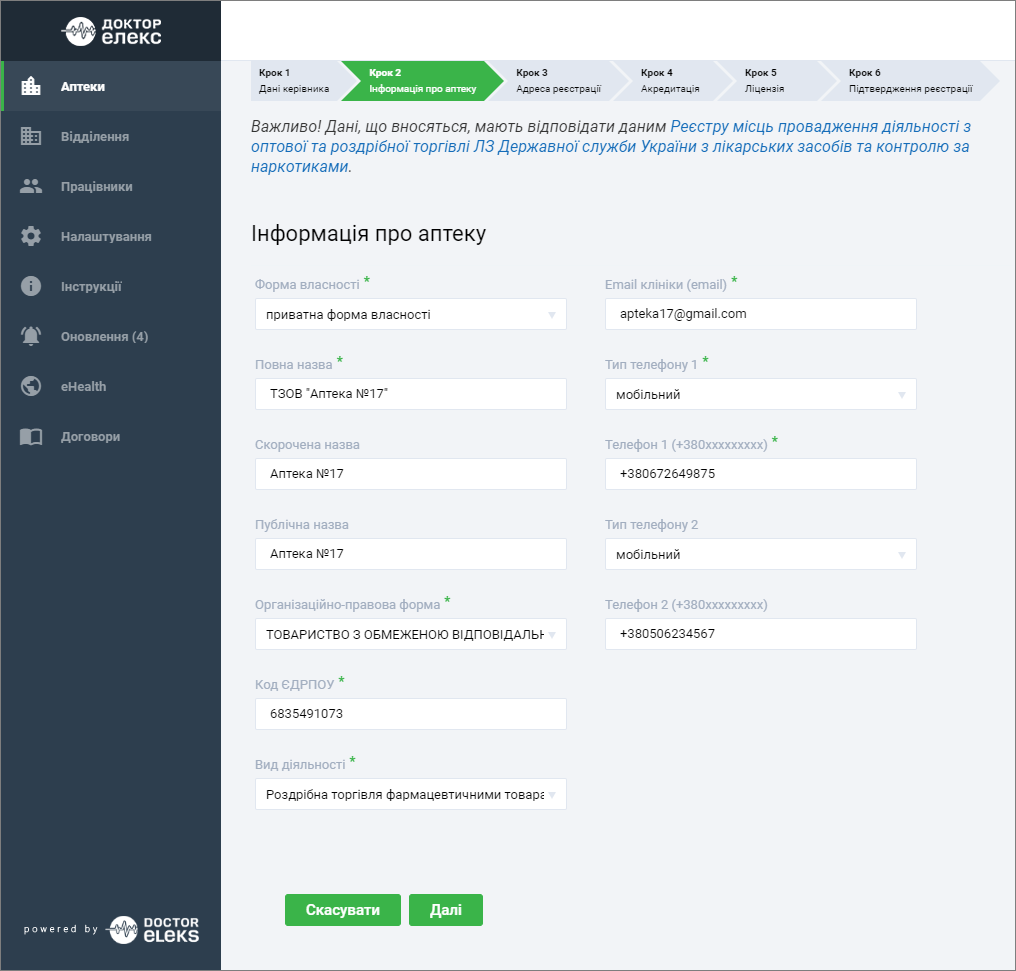Click the Вид діяльності label
Screen dimensions: 1016x971
tap(300, 765)
